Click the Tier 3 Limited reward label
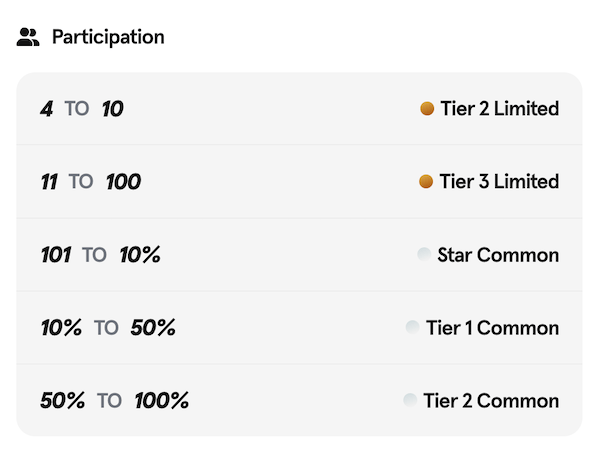Image resolution: width=600 pixels, height=455 pixels. [499, 181]
